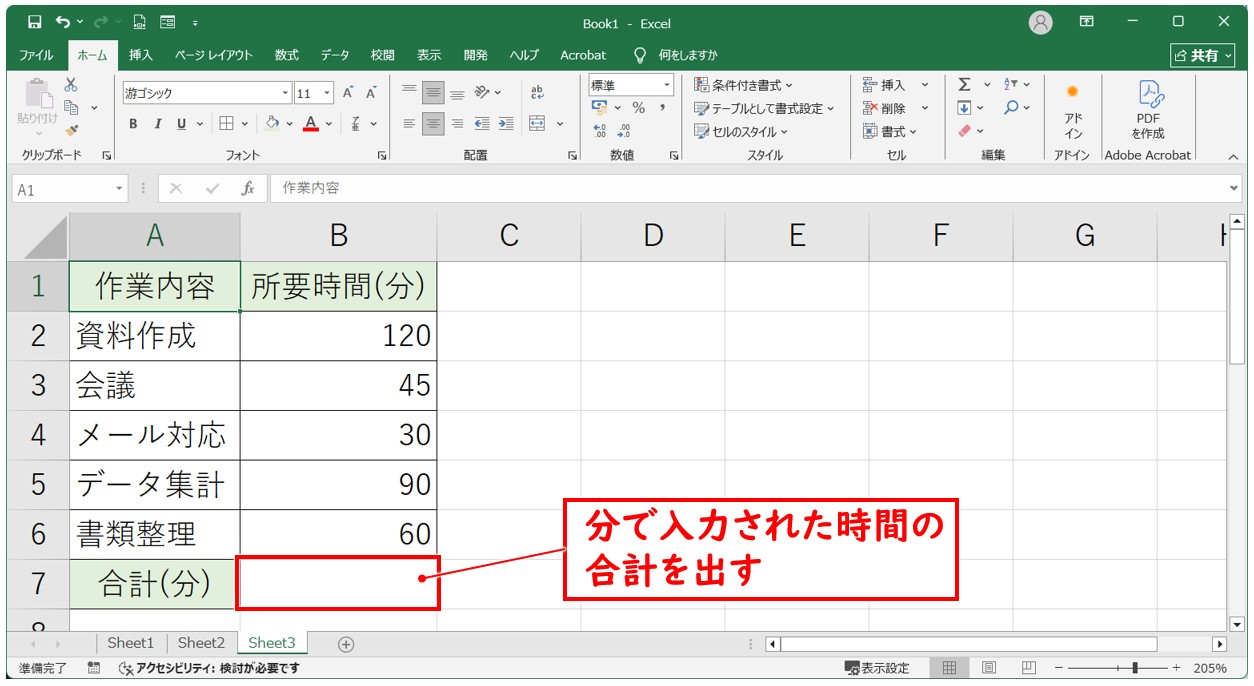Apply the red Font Color
This screenshot has height=686, width=1254.
(x=311, y=124)
